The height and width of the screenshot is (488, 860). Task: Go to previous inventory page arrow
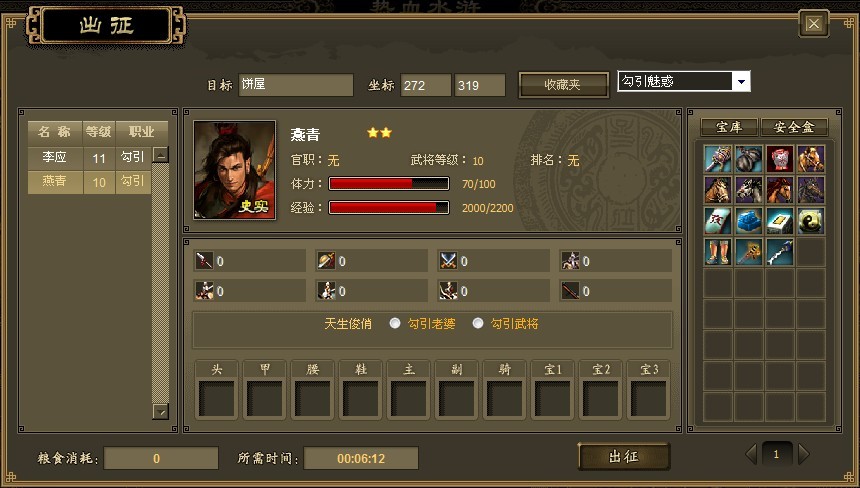pos(751,454)
